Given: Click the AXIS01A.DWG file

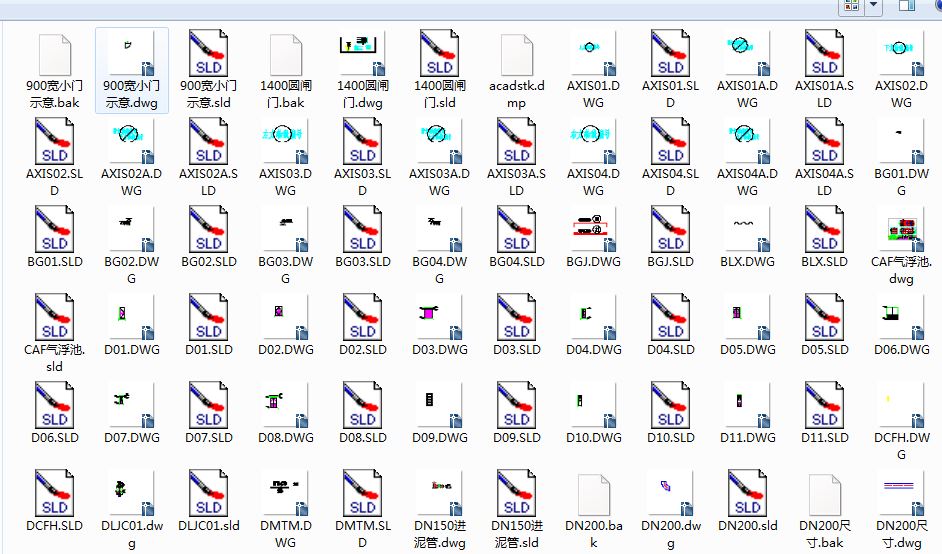Looking at the screenshot, I should (747, 55).
